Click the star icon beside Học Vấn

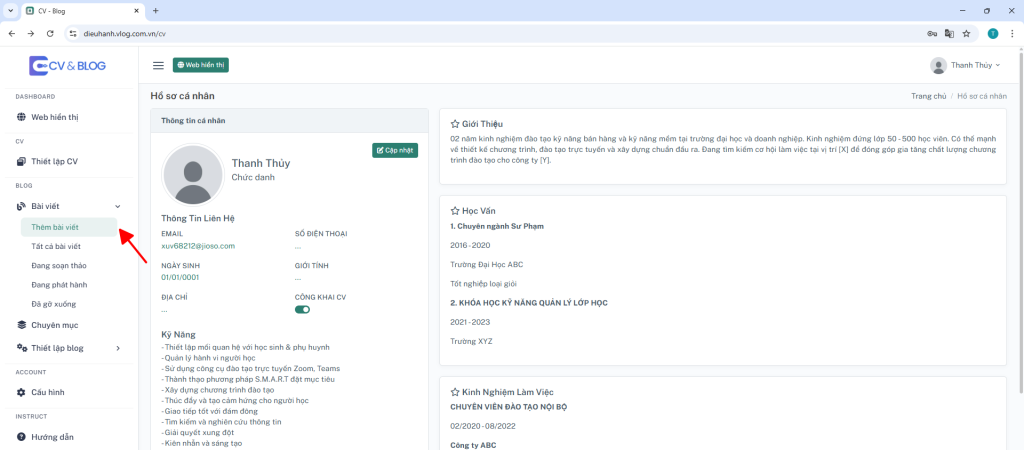pos(455,211)
